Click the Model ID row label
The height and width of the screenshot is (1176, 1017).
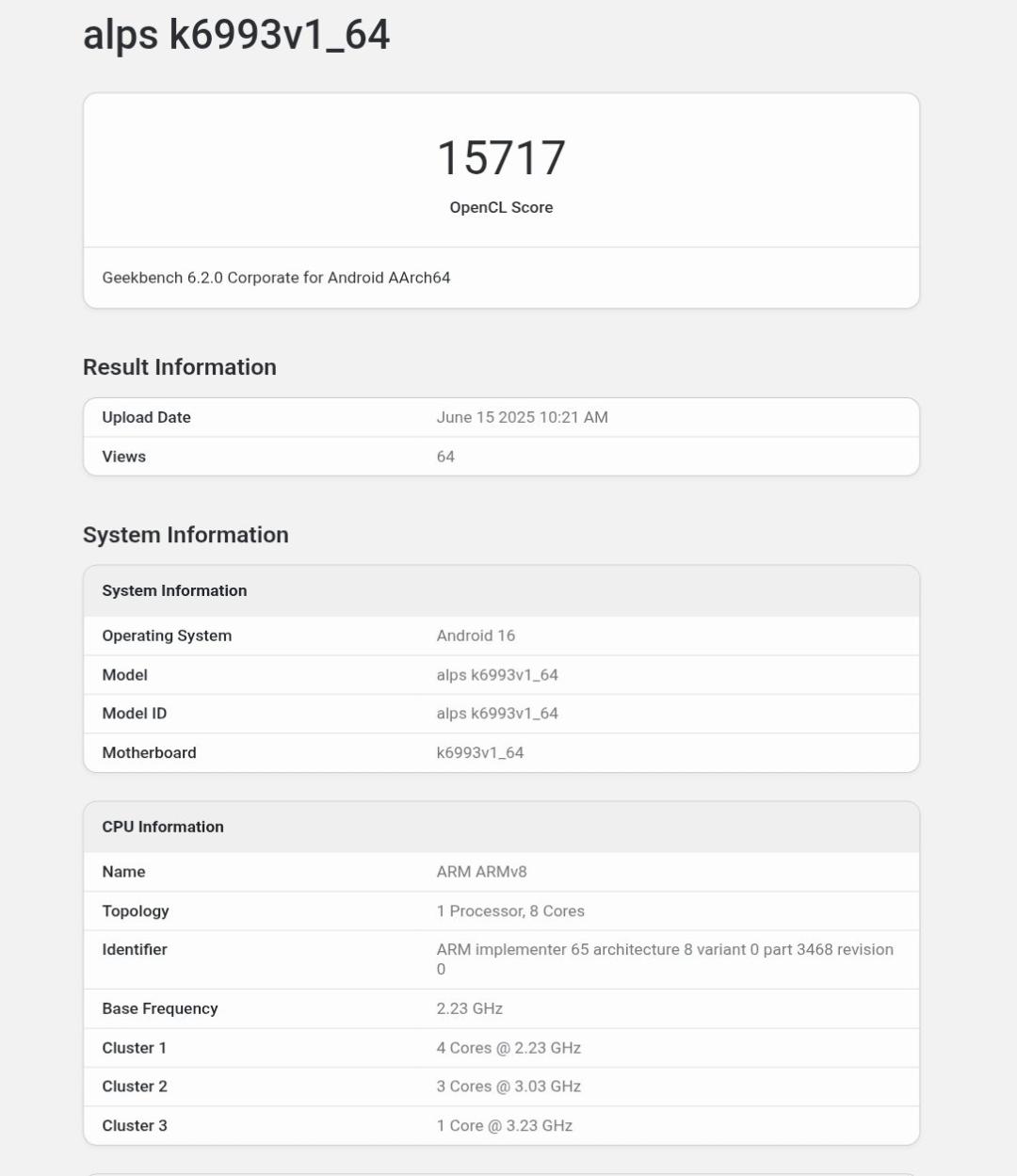tap(135, 714)
